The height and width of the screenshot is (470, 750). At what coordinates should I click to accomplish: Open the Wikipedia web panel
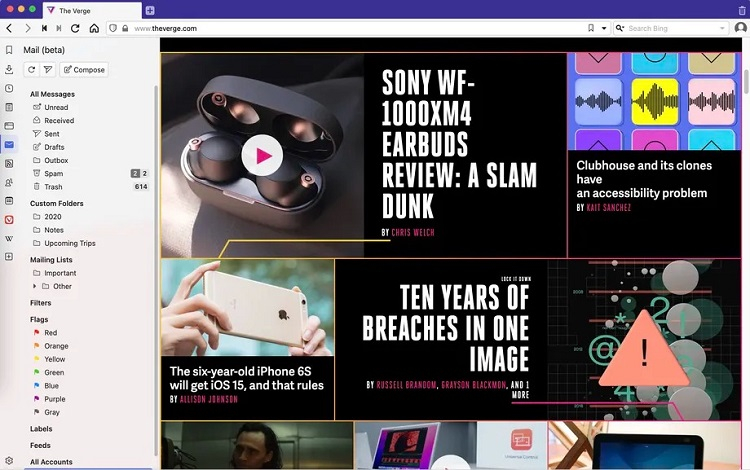[9, 238]
